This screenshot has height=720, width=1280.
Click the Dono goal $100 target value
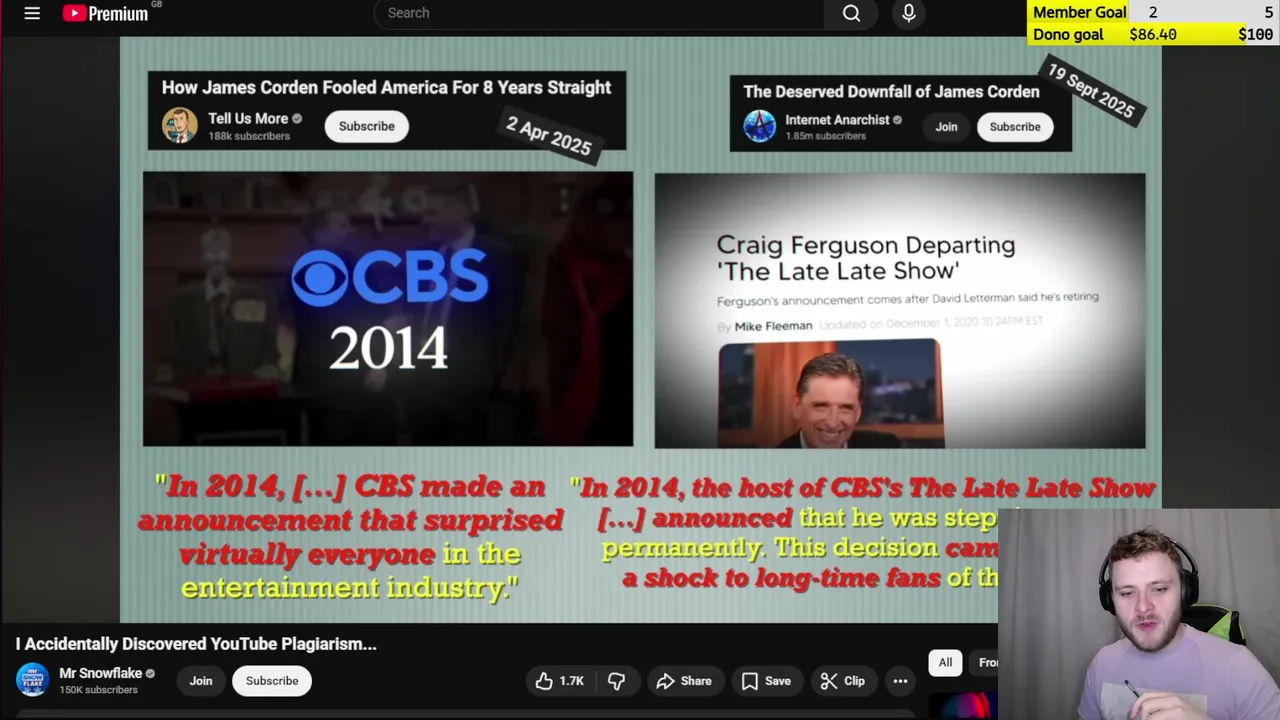pyautogui.click(x=1255, y=34)
